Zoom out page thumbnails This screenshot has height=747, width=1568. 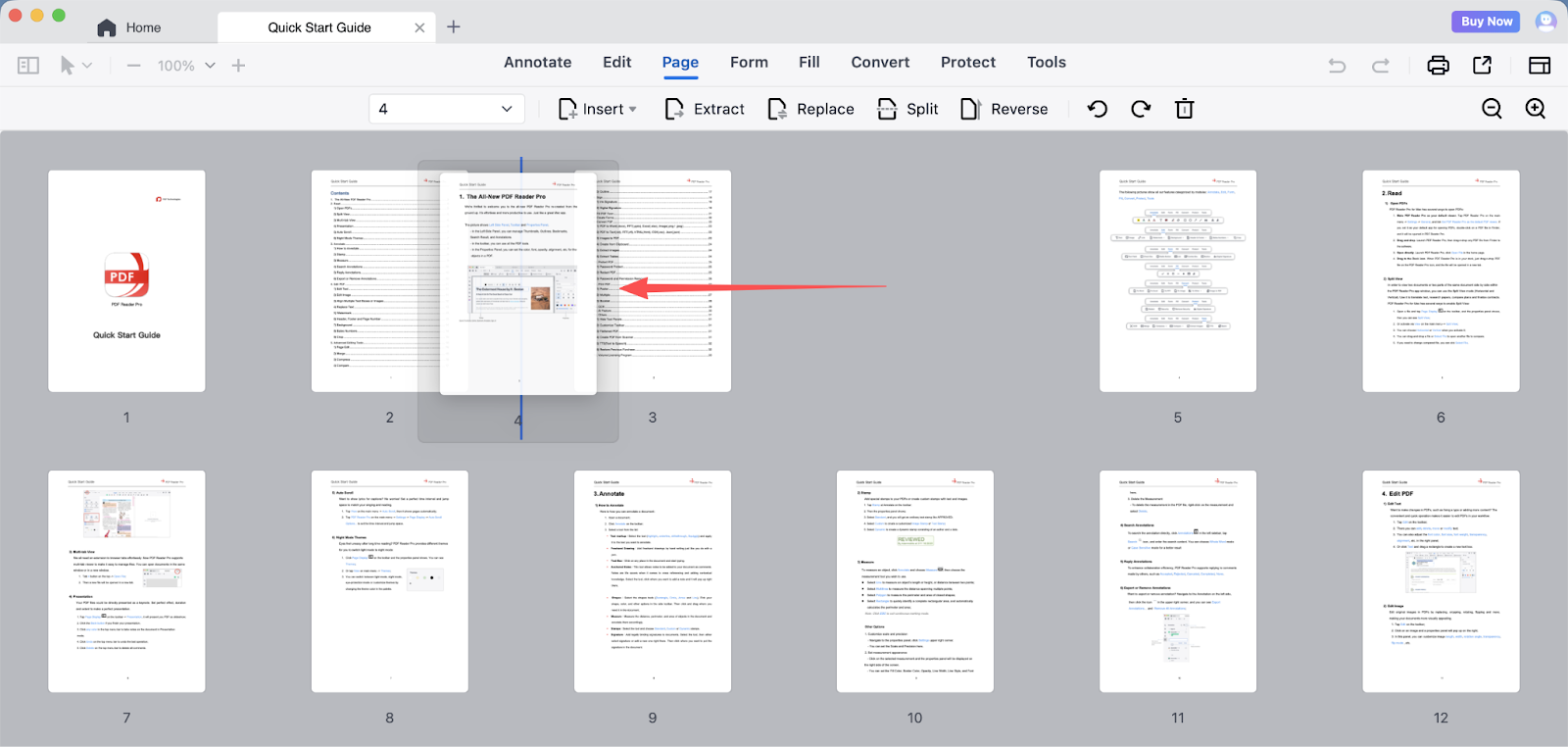[1492, 109]
